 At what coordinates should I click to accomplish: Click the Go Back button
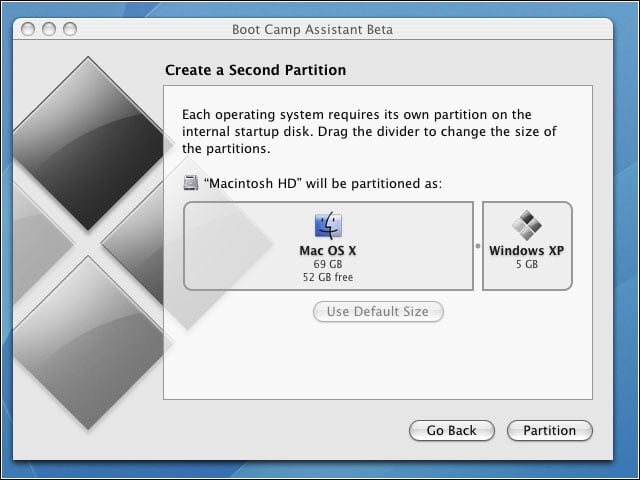tap(451, 430)
